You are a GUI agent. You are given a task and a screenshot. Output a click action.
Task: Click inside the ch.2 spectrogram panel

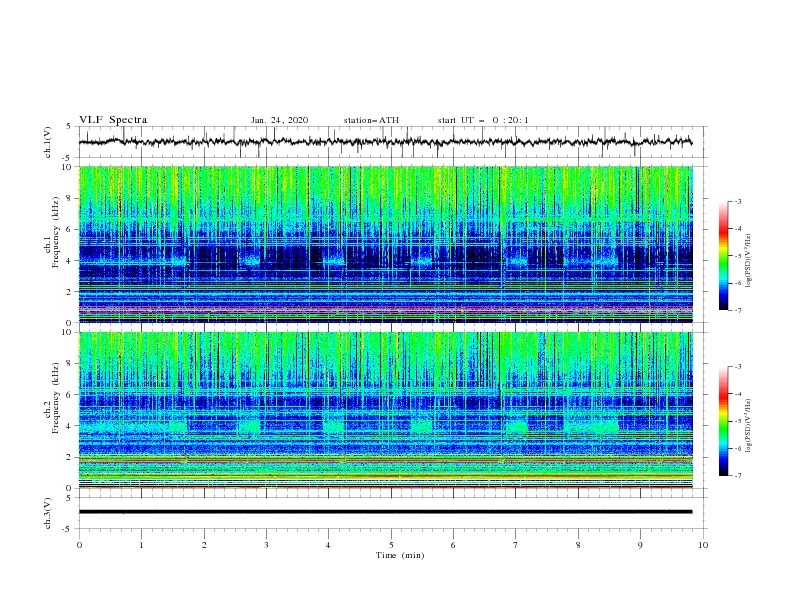(385, 410)
